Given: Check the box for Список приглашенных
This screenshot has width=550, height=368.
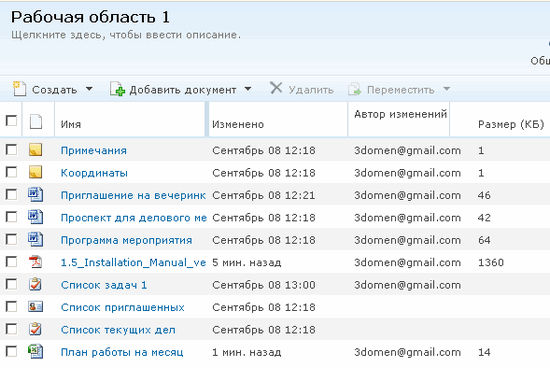Looking at the screenshot, I should coord(11,307).
